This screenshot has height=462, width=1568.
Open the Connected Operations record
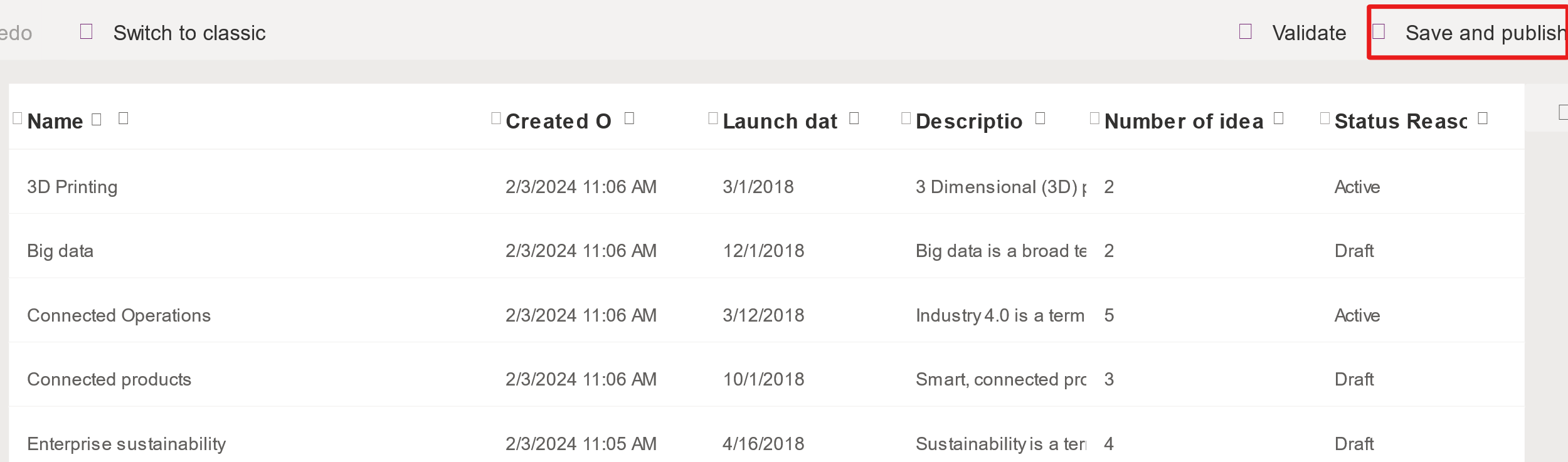click(x=119, y=315)
